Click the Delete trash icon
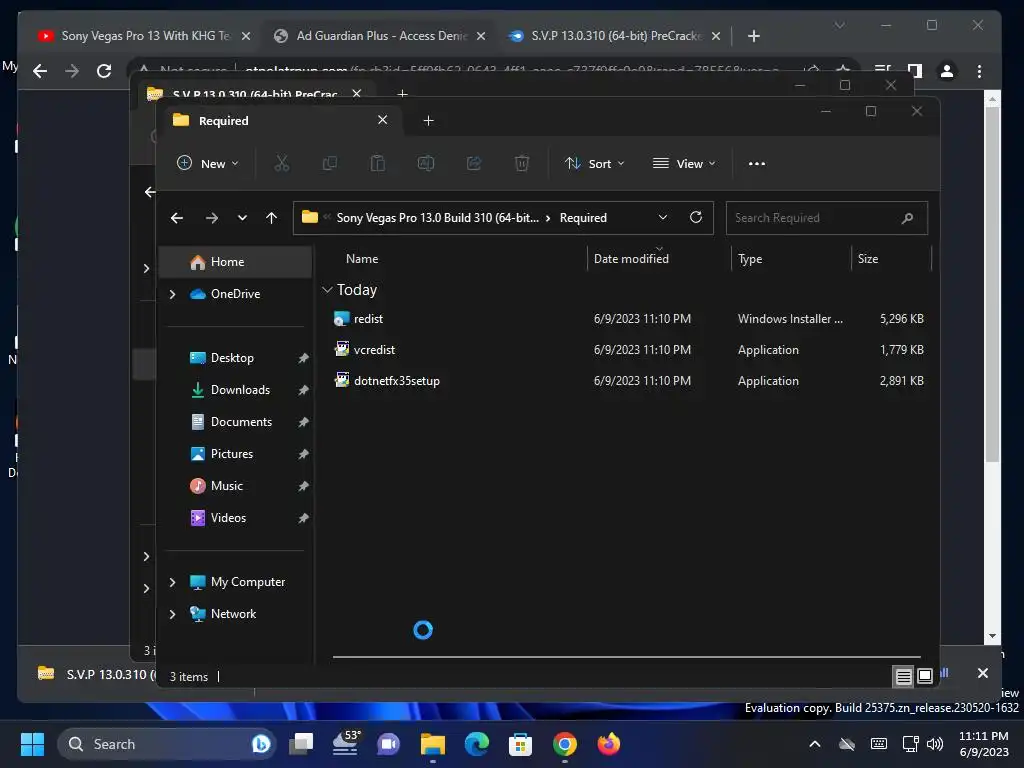The height and width of the screenshot is (768, 1024). tap(521, 163)
